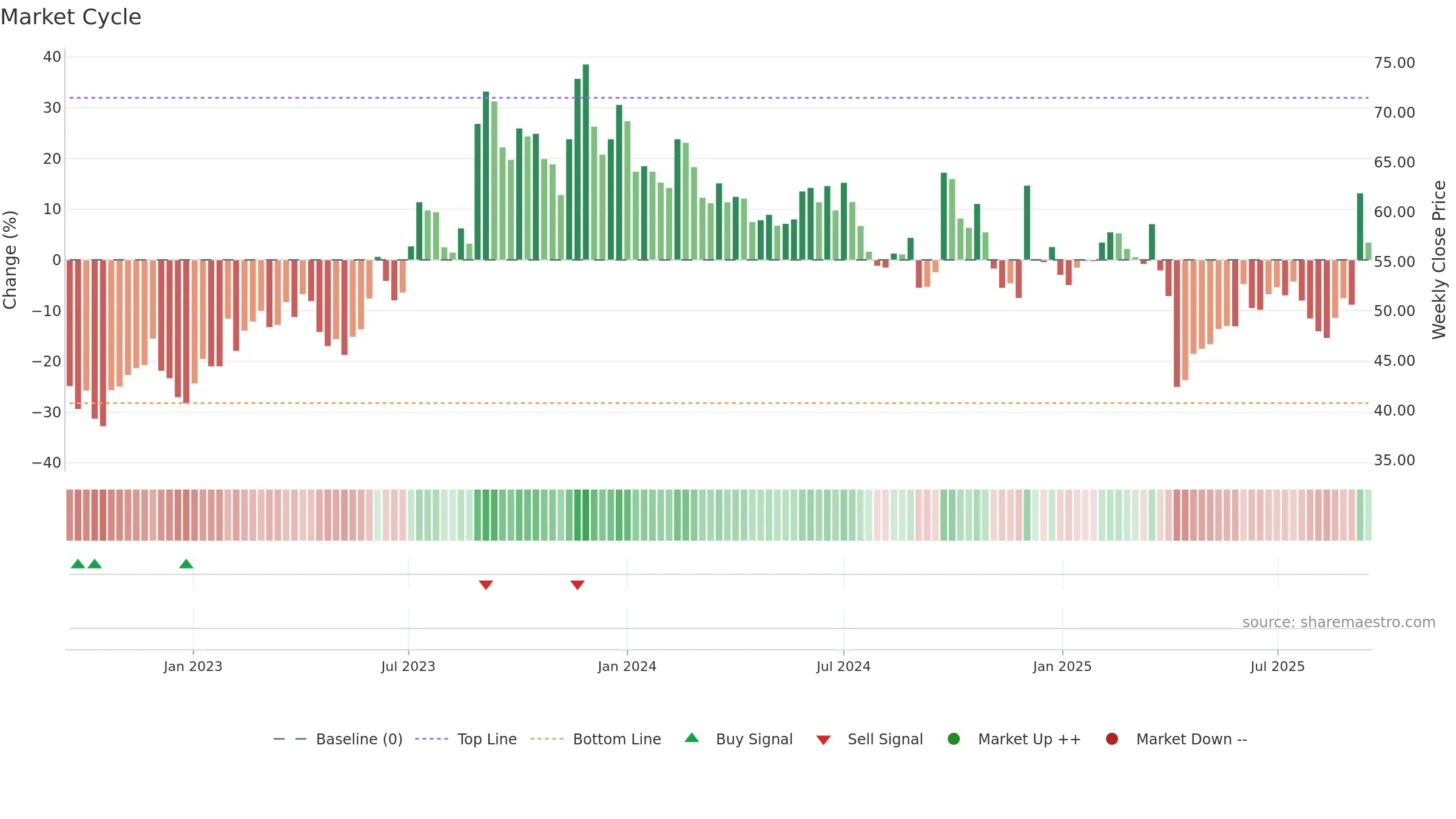
Task: Click the Jan 2024 axis label
Action: 627,667
